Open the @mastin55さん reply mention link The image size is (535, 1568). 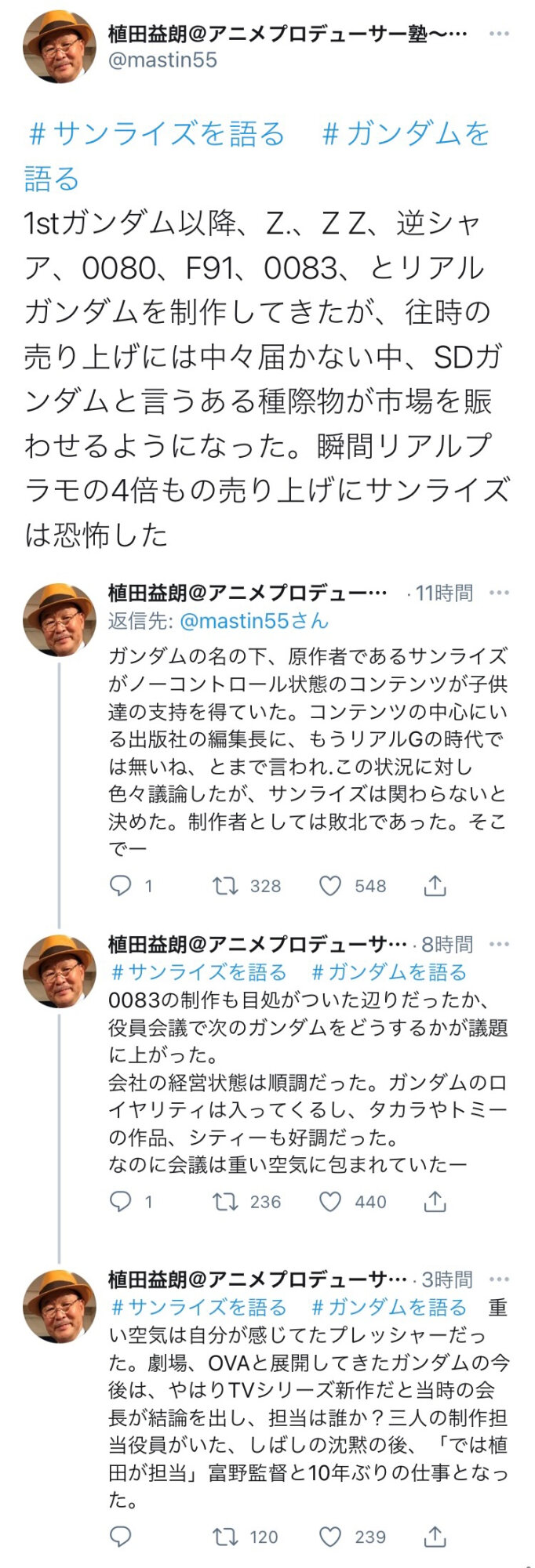pyautogui.click(x=253, y=621)
